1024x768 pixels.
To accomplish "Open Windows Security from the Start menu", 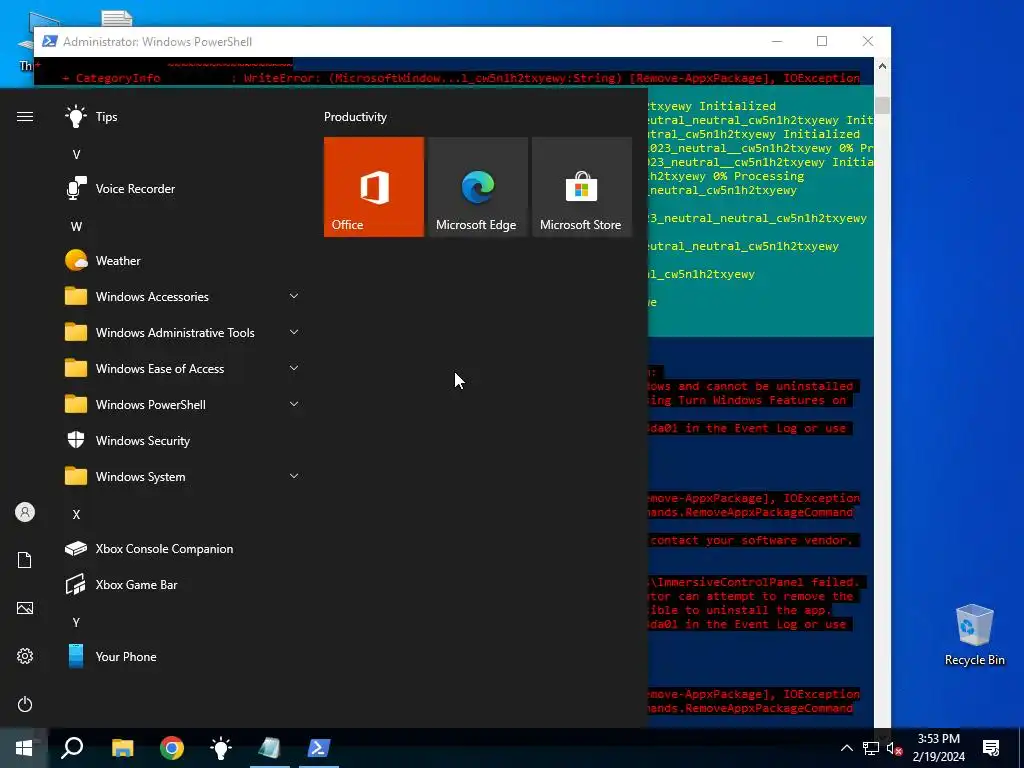I will pos(182,441).
